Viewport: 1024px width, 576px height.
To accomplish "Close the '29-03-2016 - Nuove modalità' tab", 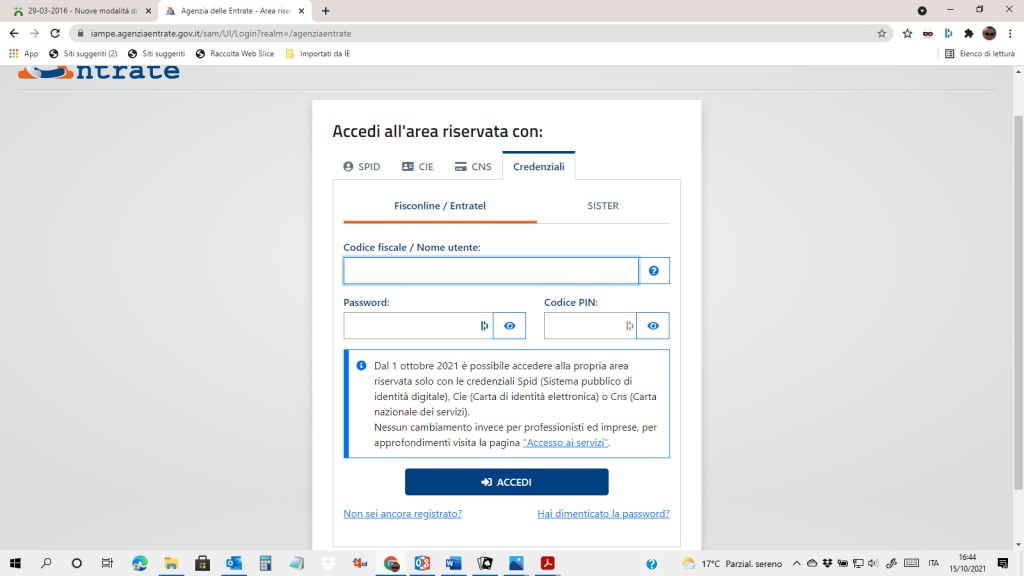I will (148, 10).
